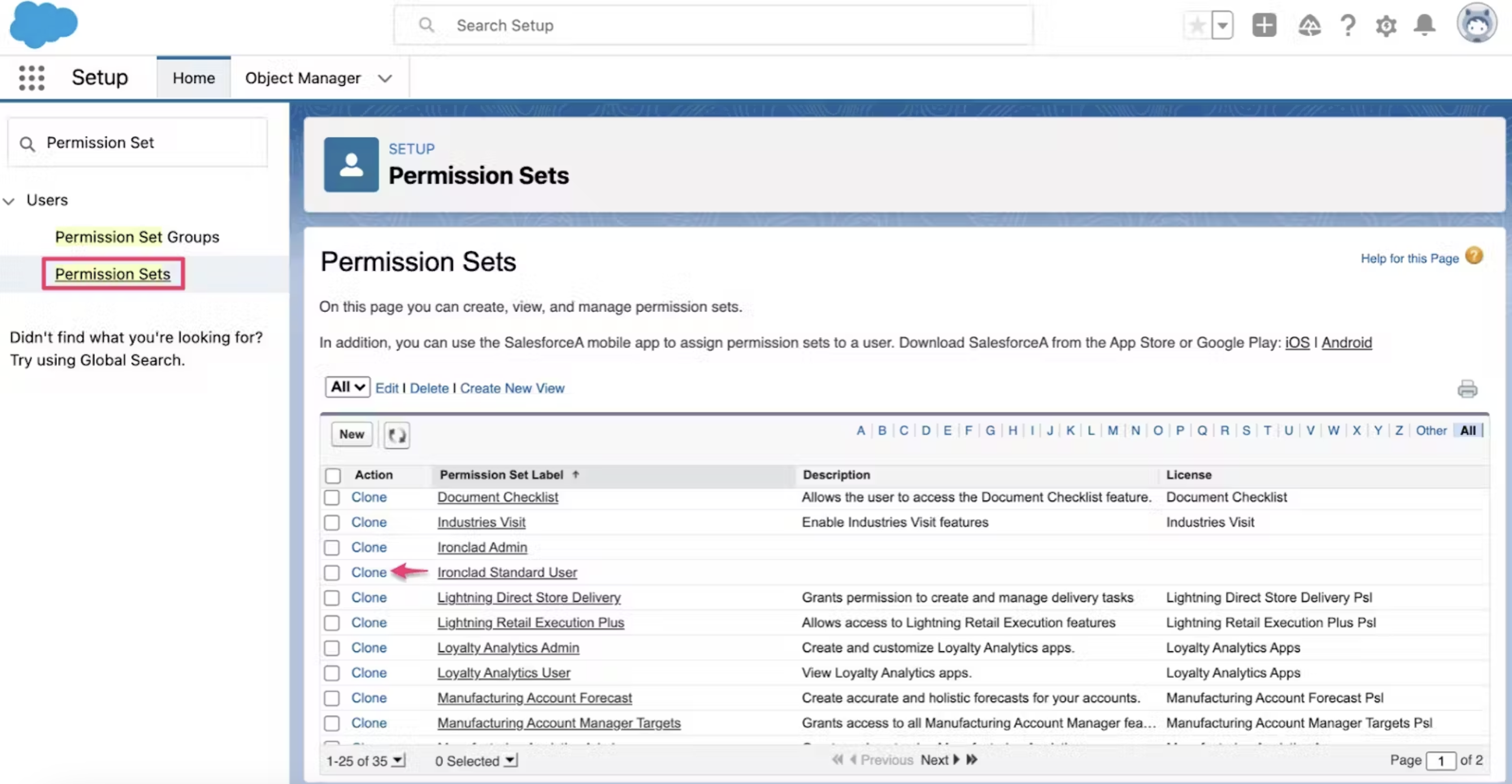Open the notifications bell

point(1424,25)
